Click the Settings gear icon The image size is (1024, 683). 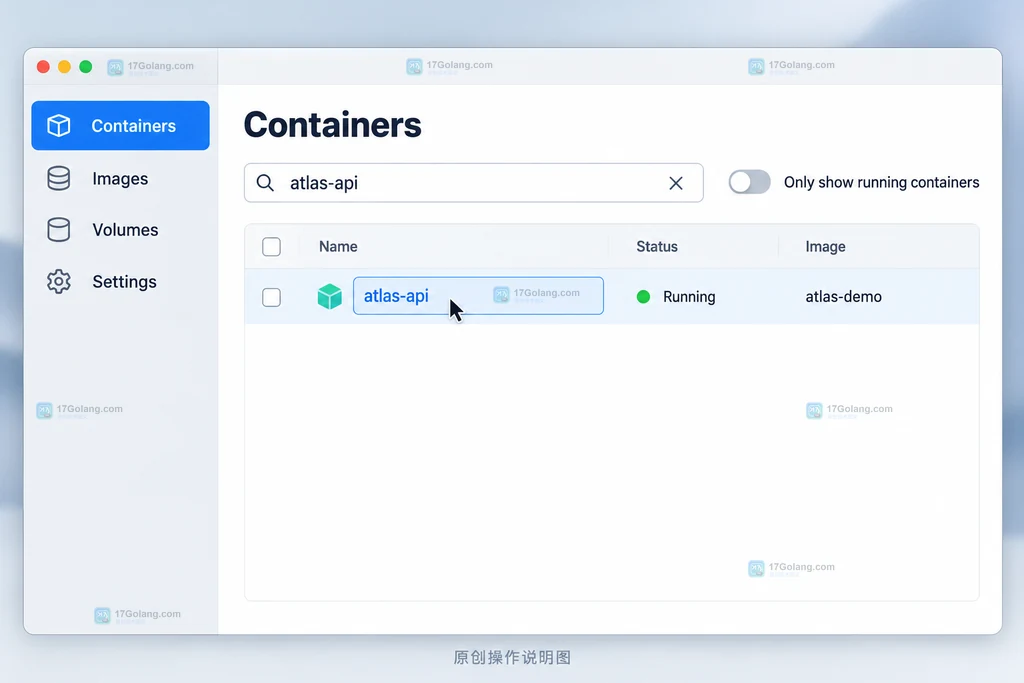pos(59,281)
